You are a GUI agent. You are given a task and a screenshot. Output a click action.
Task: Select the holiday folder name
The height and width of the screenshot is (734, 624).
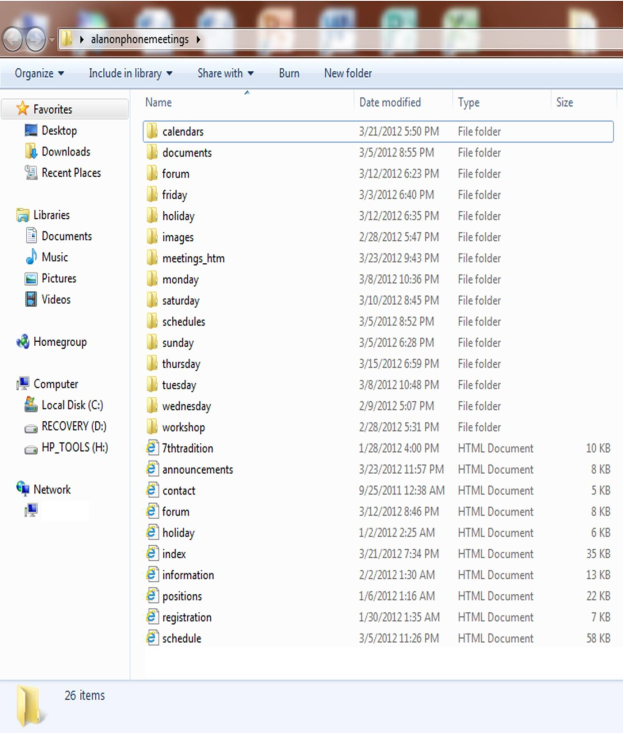point(178,216)
